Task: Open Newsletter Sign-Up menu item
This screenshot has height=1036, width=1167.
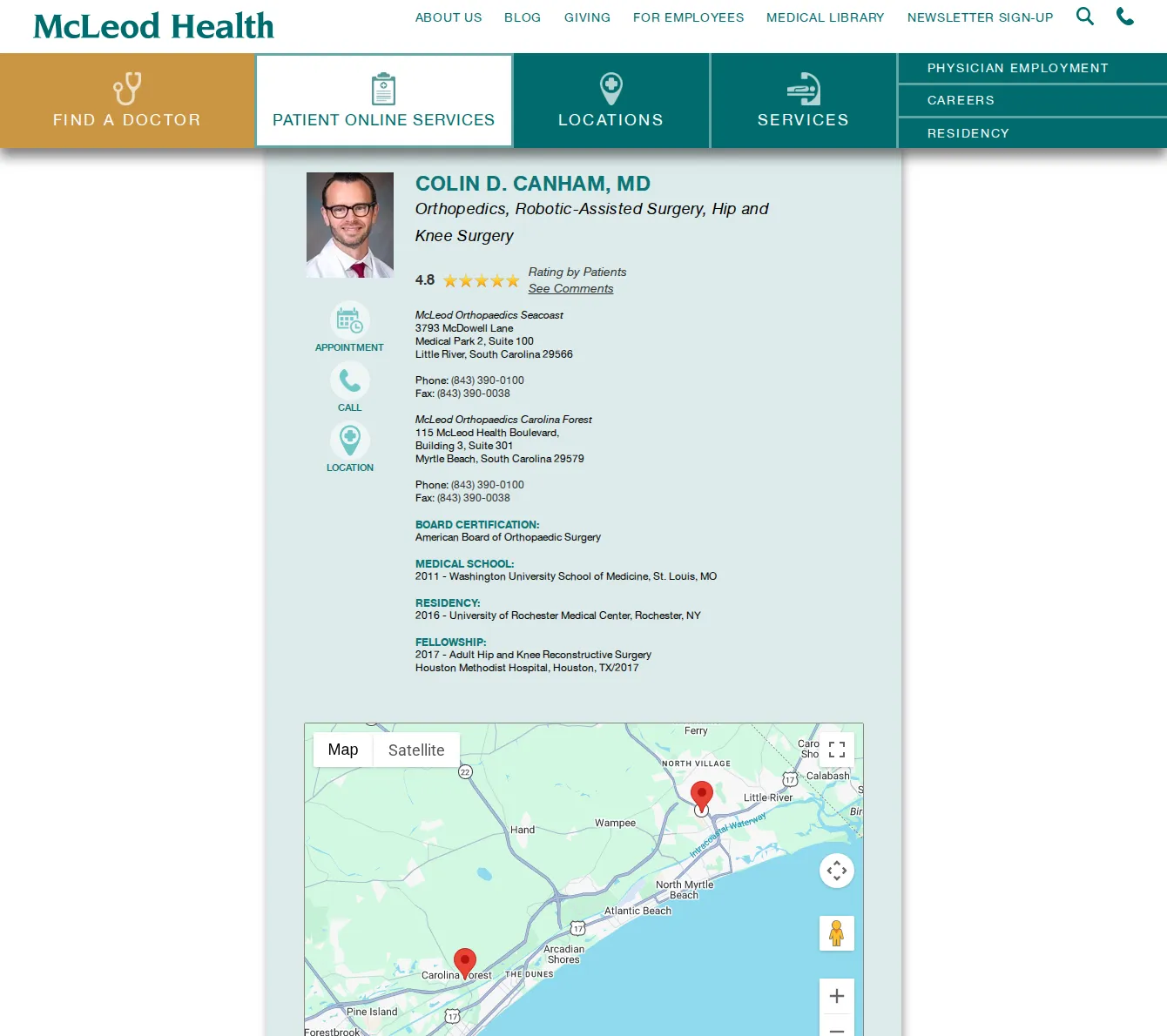Action: pos(980,17)
